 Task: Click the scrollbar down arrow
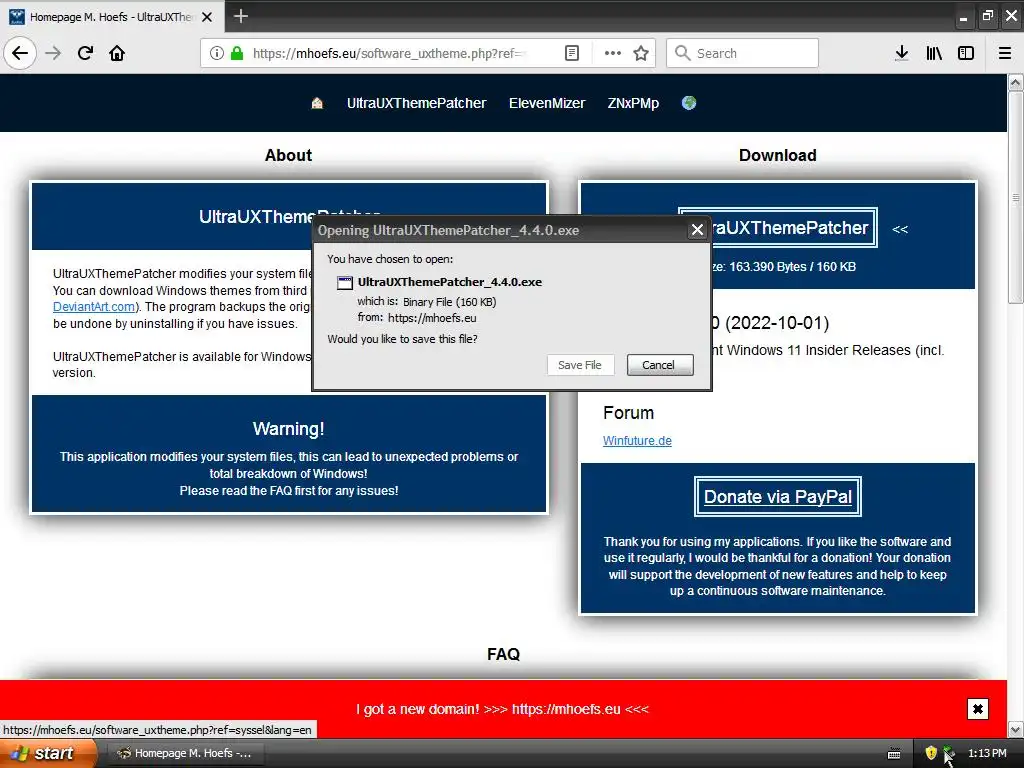click(x=1016, y=729)
